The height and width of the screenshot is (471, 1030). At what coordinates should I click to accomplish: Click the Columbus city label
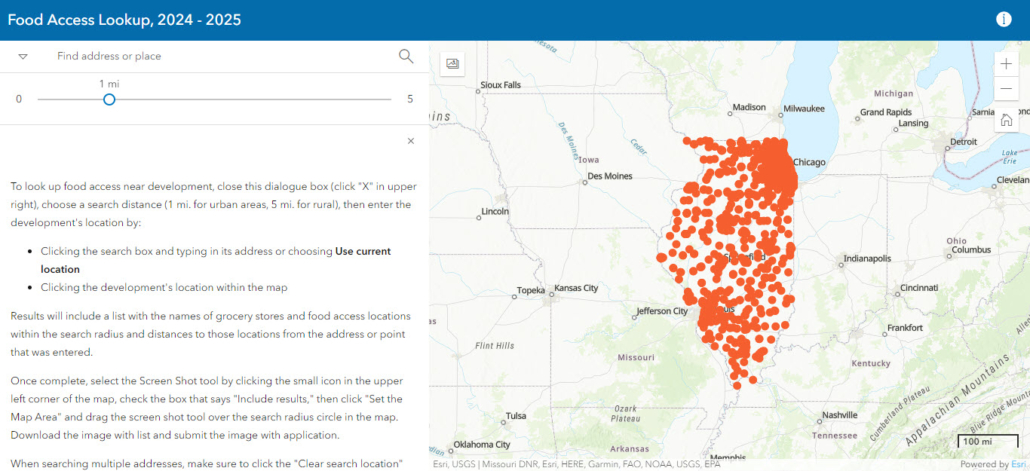971,250
